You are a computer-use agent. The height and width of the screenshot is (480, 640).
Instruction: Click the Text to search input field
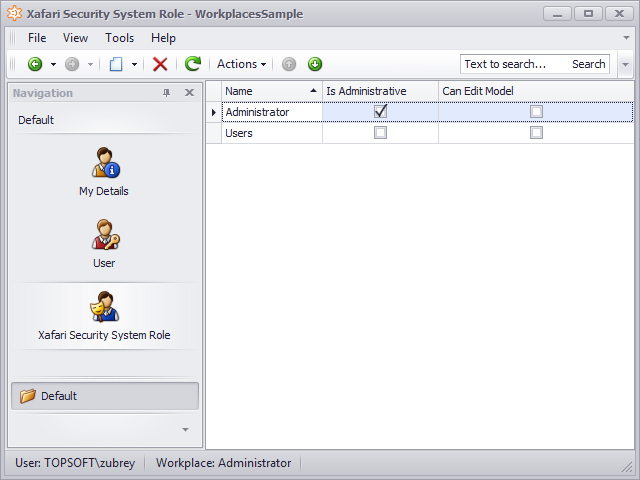(514, 64)
